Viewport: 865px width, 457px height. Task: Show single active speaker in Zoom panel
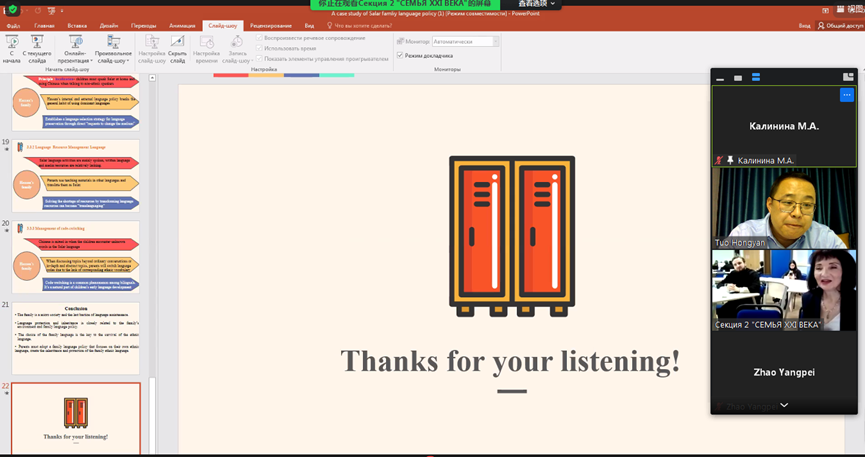pos(738,77)
